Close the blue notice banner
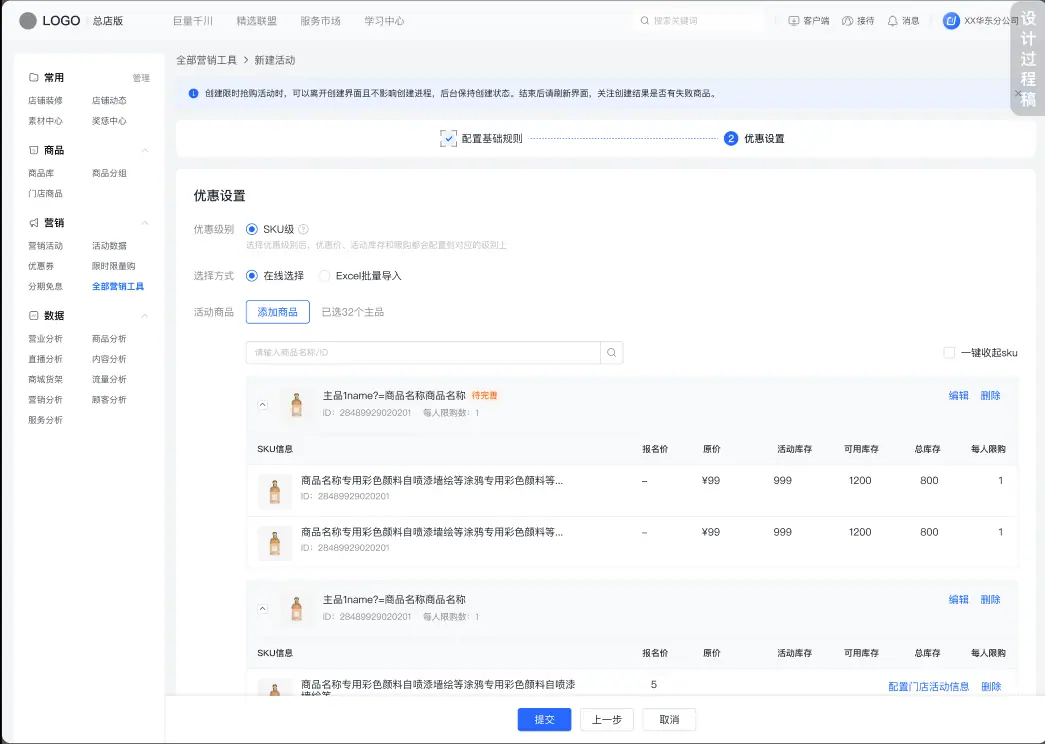 [x=1018, y=93]
